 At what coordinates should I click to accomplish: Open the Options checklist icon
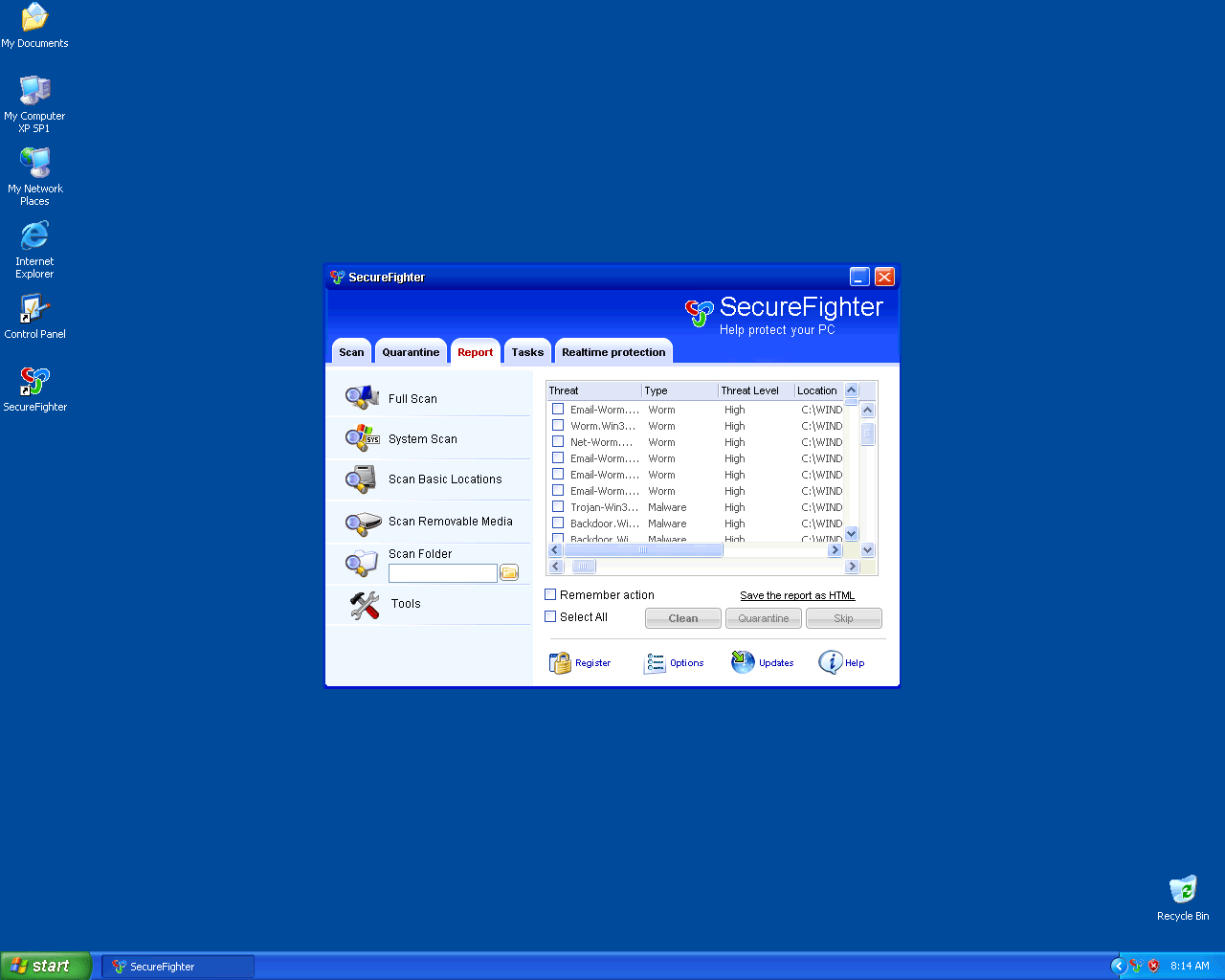point(655,662)
